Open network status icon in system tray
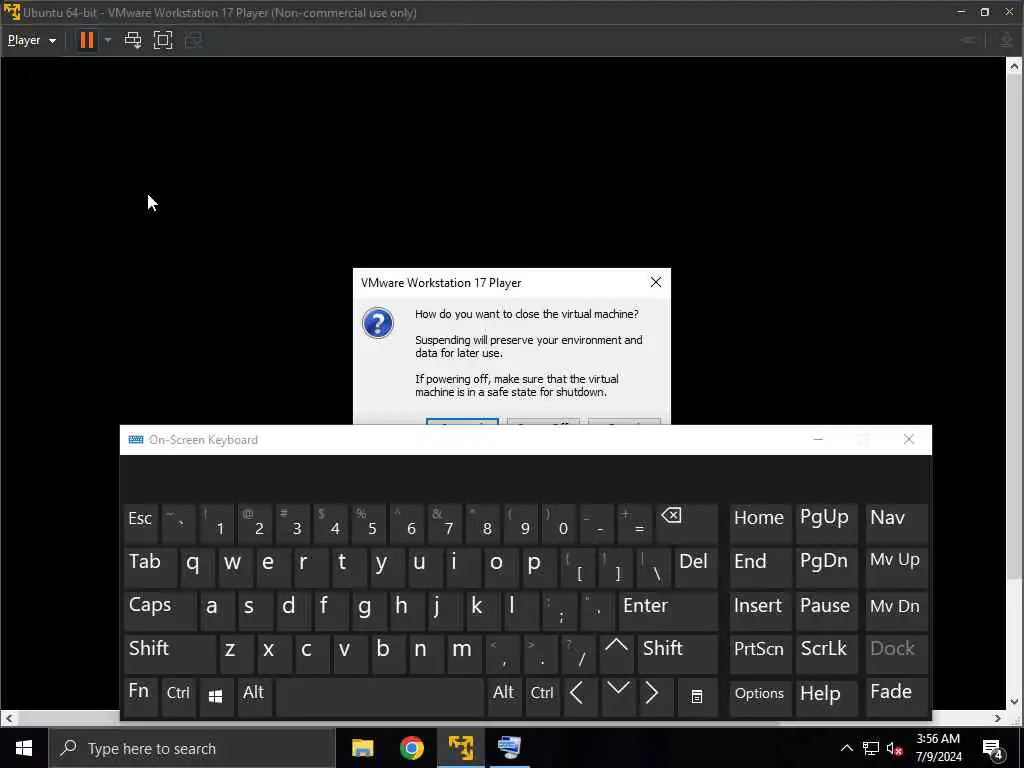The height and width of the screenshot is (768, 1024). tap(871, 748)
